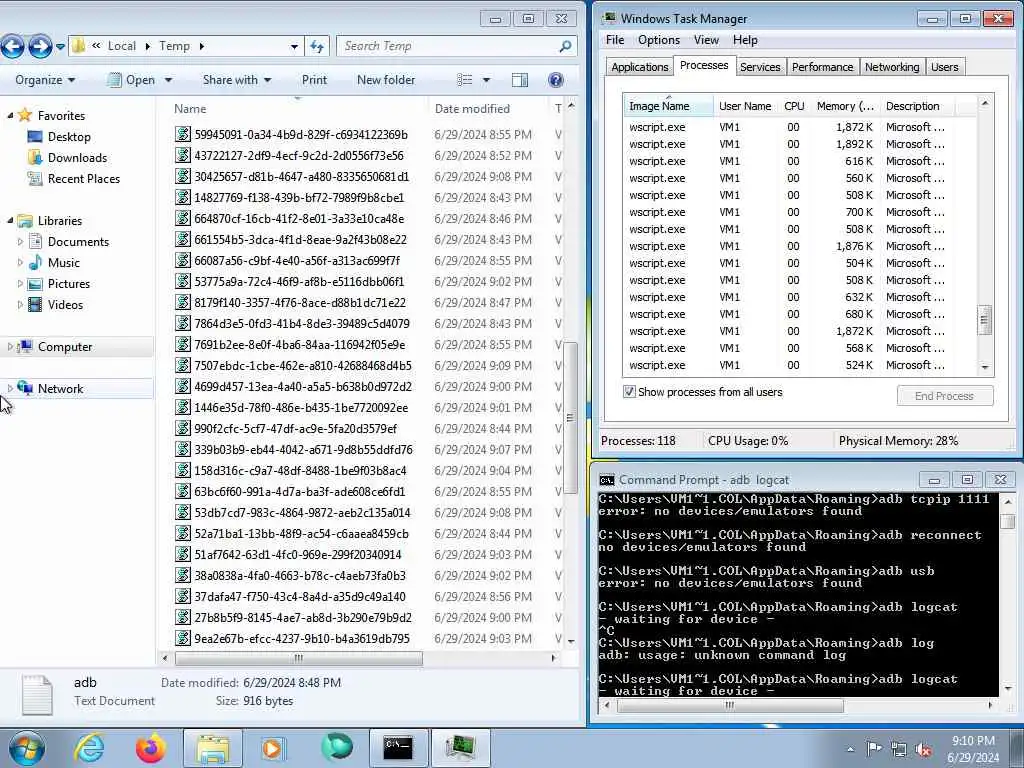Open Task Manager Options menu

(x=659, y=40)
